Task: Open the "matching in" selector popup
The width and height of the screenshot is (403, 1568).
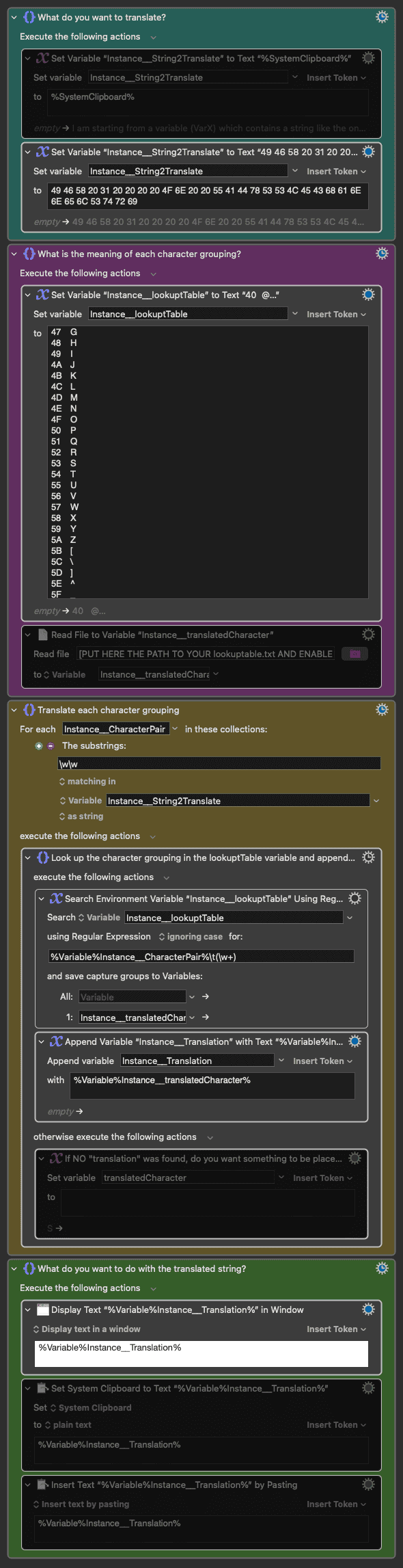Action: pyautogui.click(x=87, y=782)
